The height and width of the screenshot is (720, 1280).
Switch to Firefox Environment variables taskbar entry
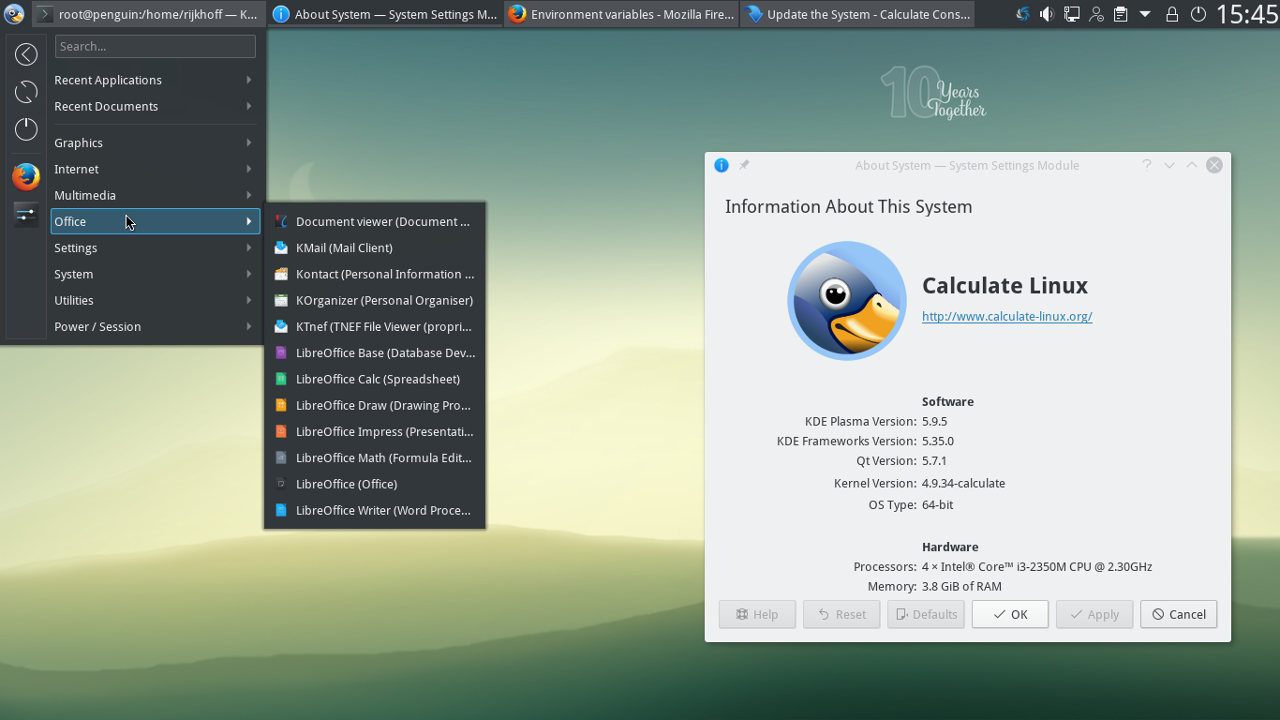coord(621,14)
